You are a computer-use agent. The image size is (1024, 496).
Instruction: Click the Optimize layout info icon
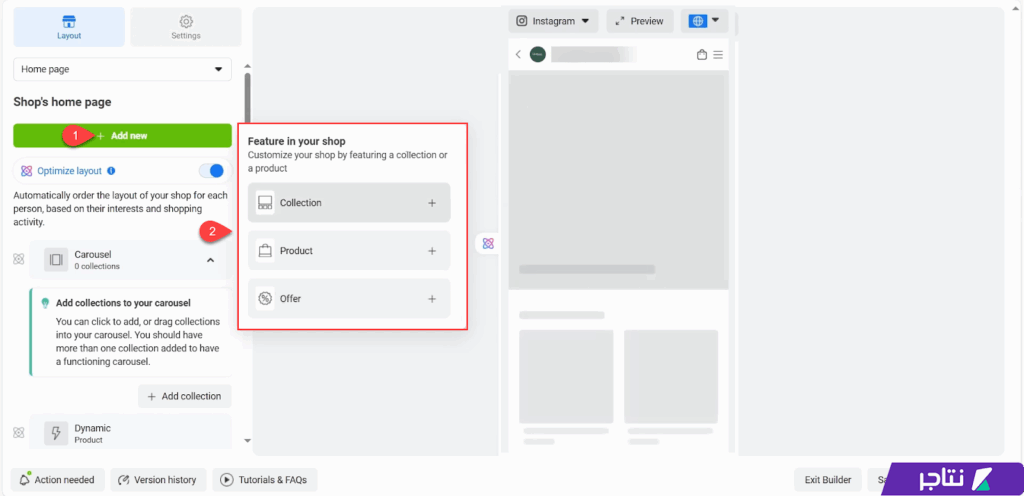pos(111,171)
